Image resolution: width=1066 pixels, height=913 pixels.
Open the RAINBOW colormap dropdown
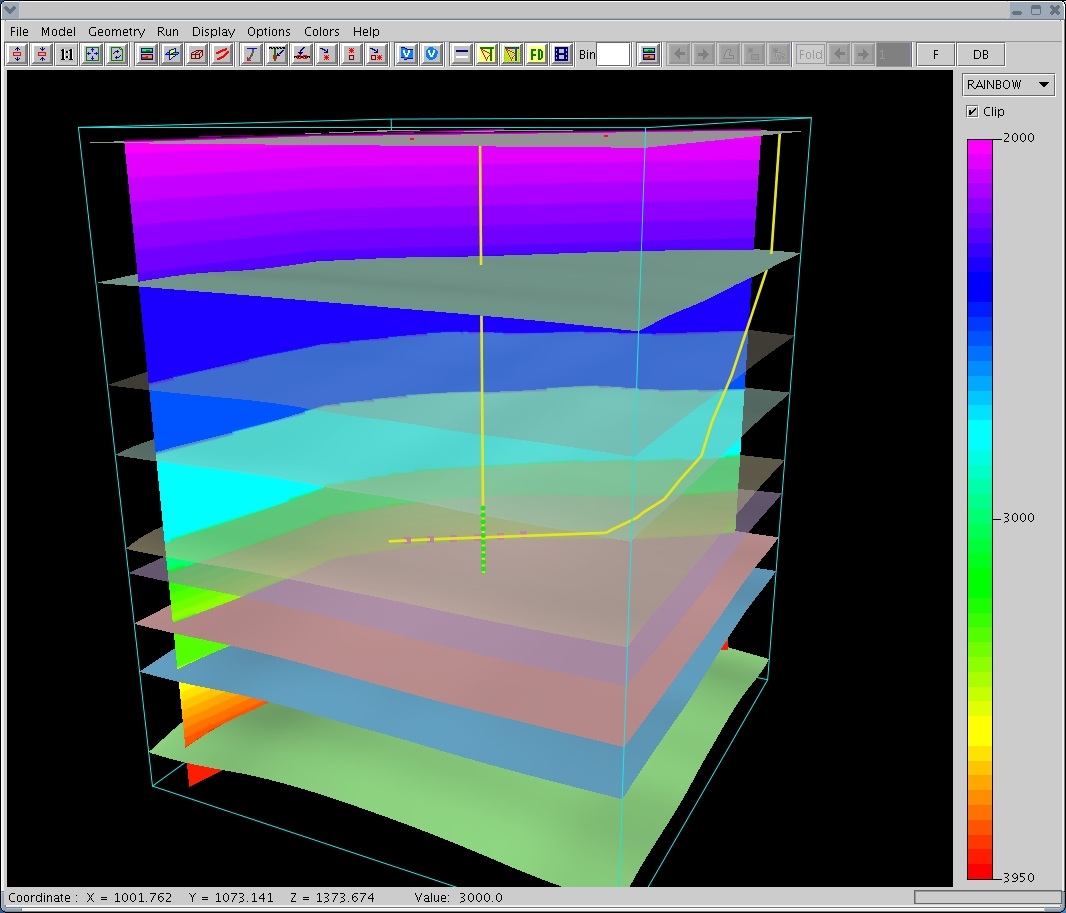(x=1008, y=85)
